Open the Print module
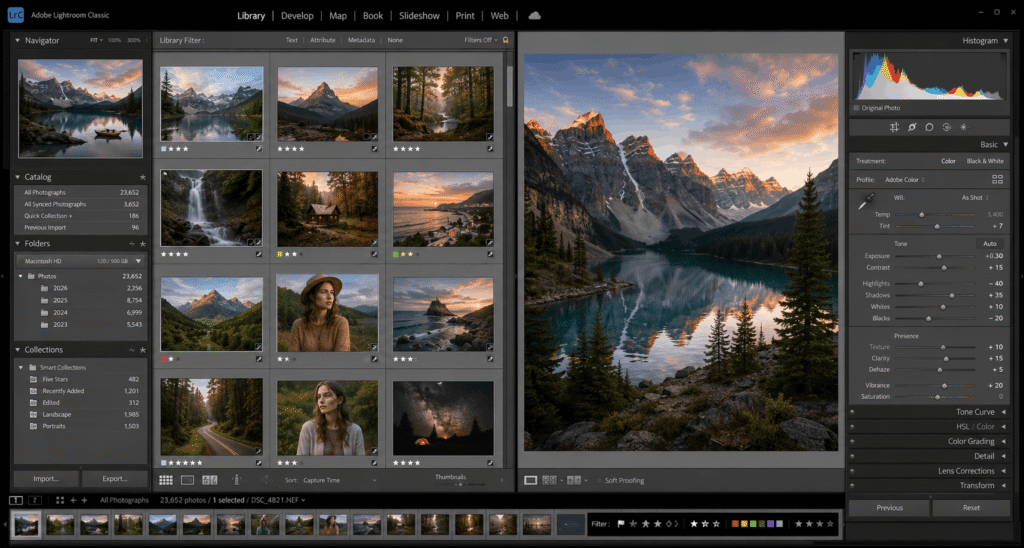1024x548 pixels. click(x=465, y=16)
